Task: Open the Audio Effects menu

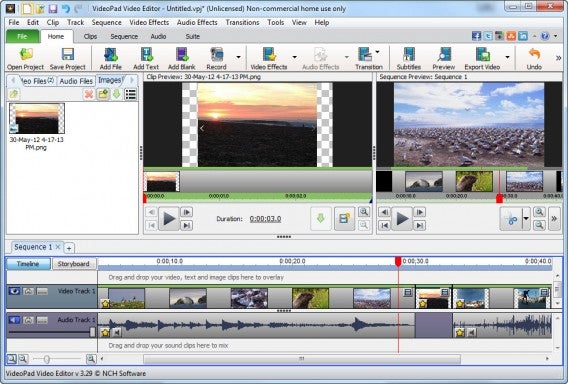Action: point(197,22)
